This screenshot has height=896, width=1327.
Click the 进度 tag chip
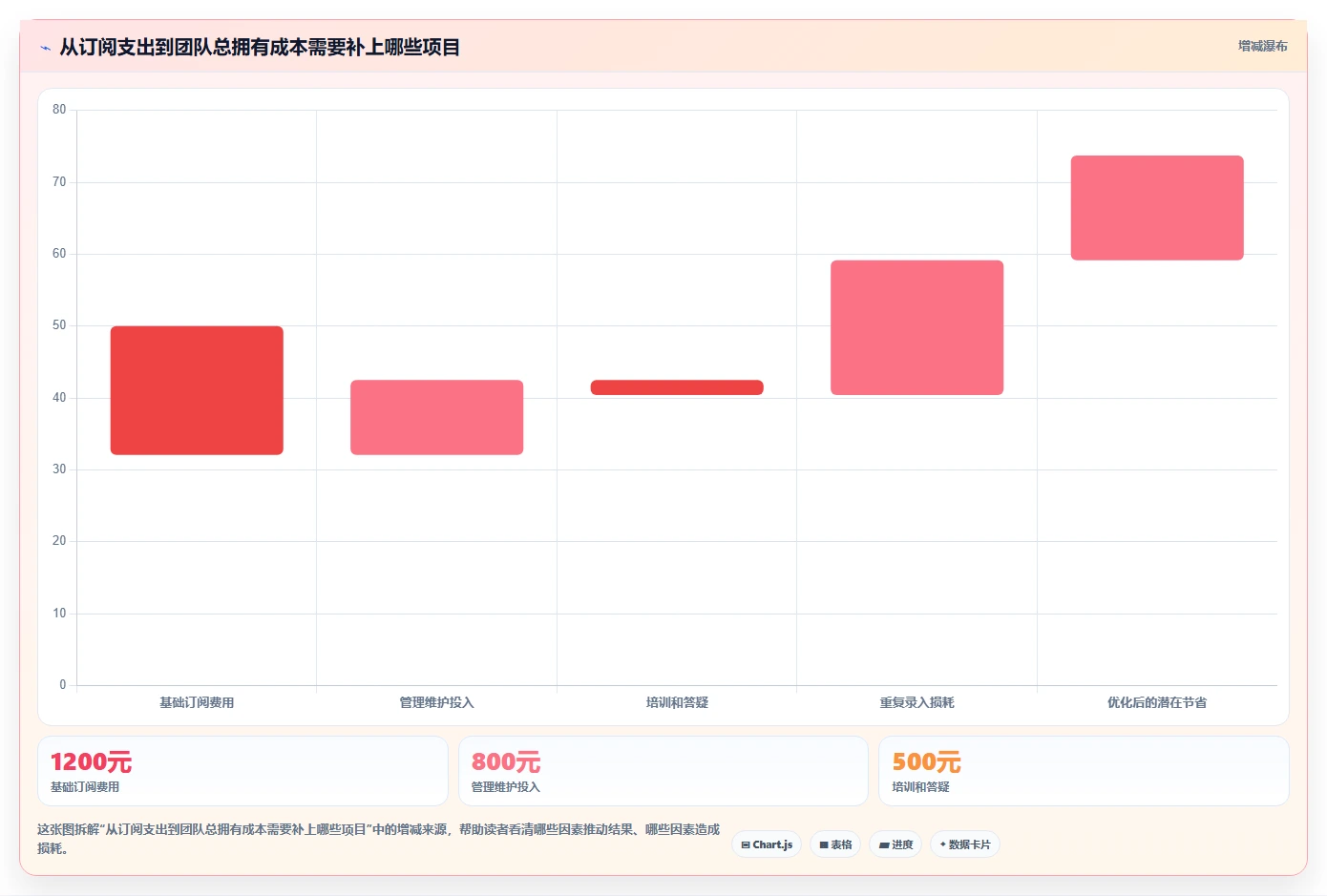pos(895,844)
